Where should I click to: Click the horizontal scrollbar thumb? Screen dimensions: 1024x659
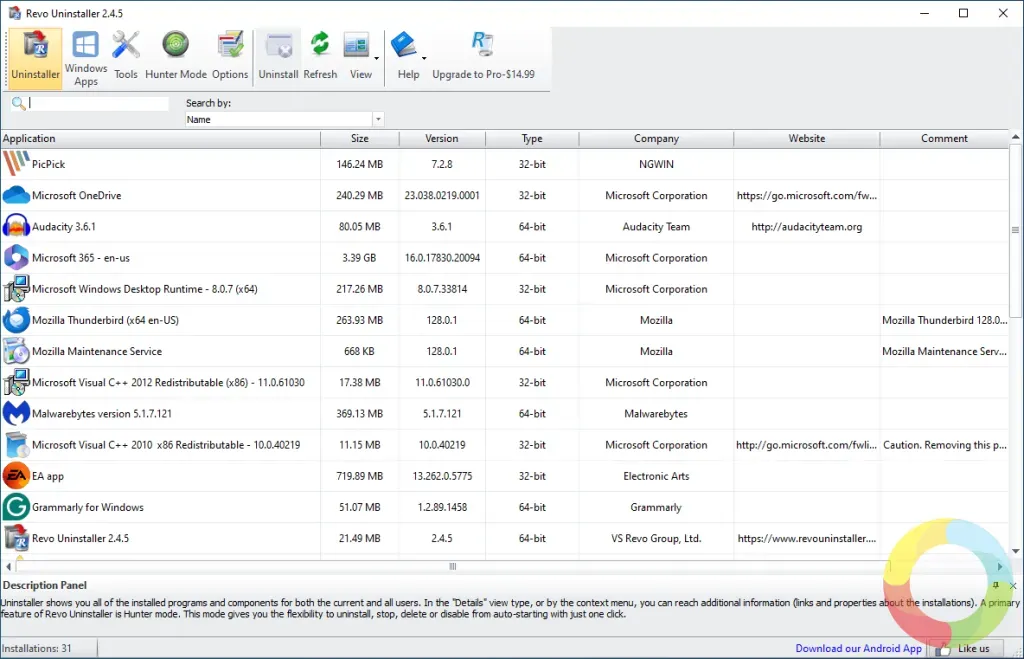click(x=452, y=566)
